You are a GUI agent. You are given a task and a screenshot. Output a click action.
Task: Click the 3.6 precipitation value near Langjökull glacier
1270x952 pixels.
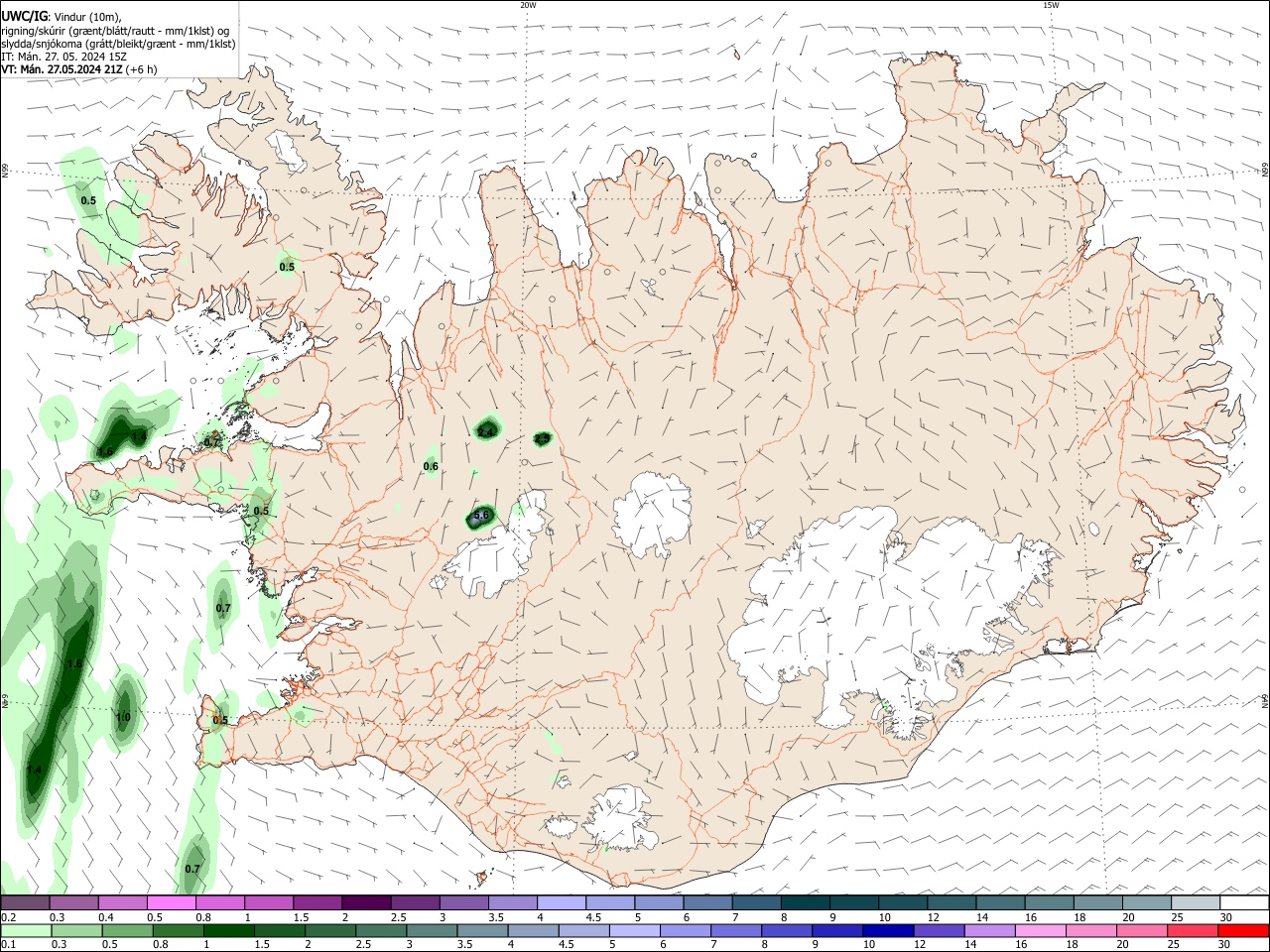click(x=482, y=516)
